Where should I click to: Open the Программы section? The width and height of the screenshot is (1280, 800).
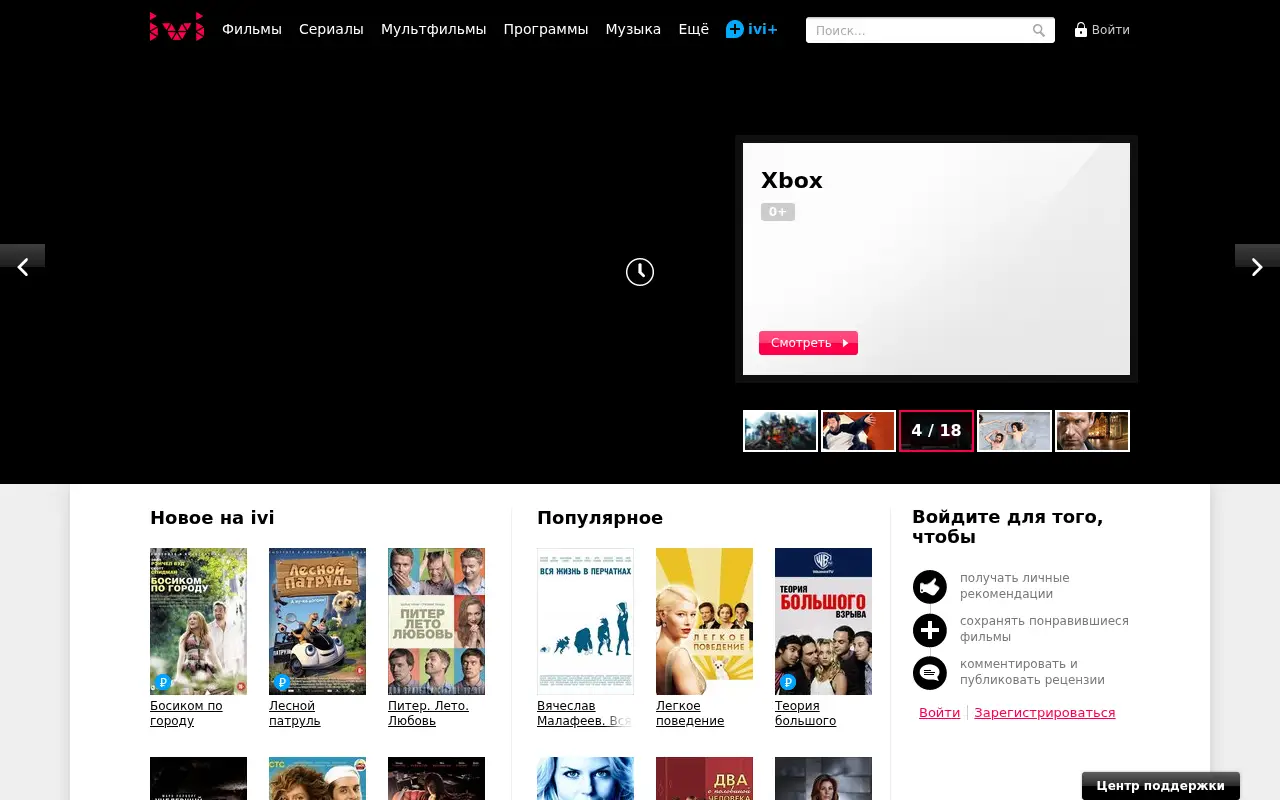pyautogui.click(x=546, y=29)
